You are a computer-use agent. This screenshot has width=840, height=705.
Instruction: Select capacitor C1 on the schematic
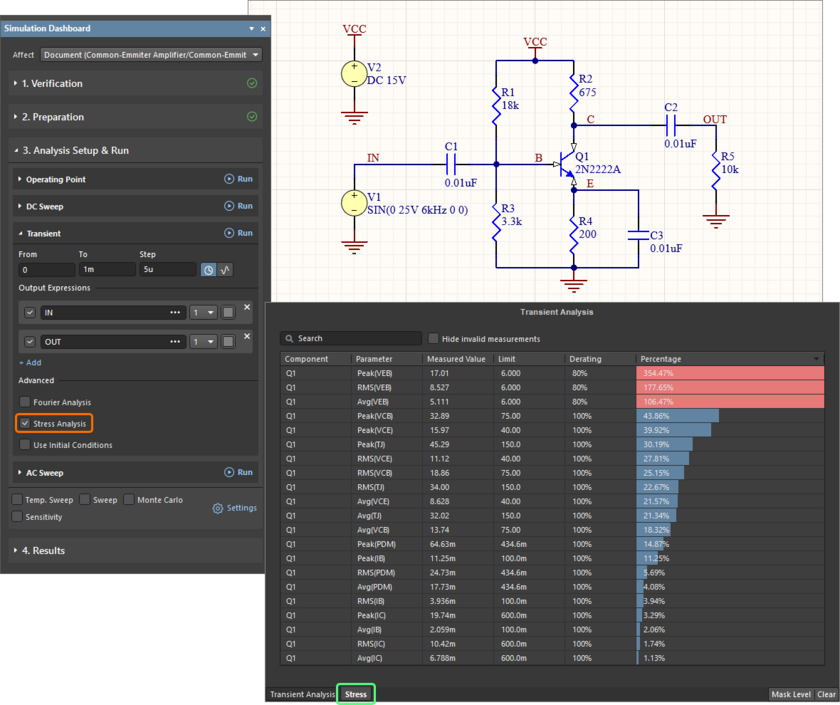click(x=451, y=164)
